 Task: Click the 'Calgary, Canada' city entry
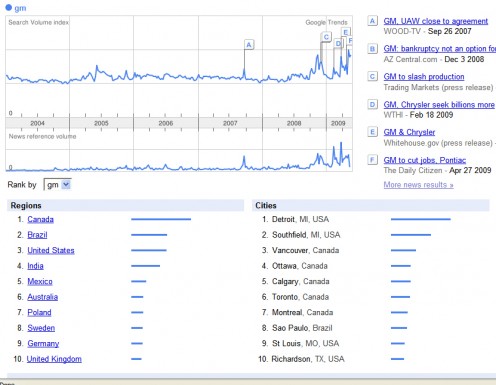coord(300,281)
